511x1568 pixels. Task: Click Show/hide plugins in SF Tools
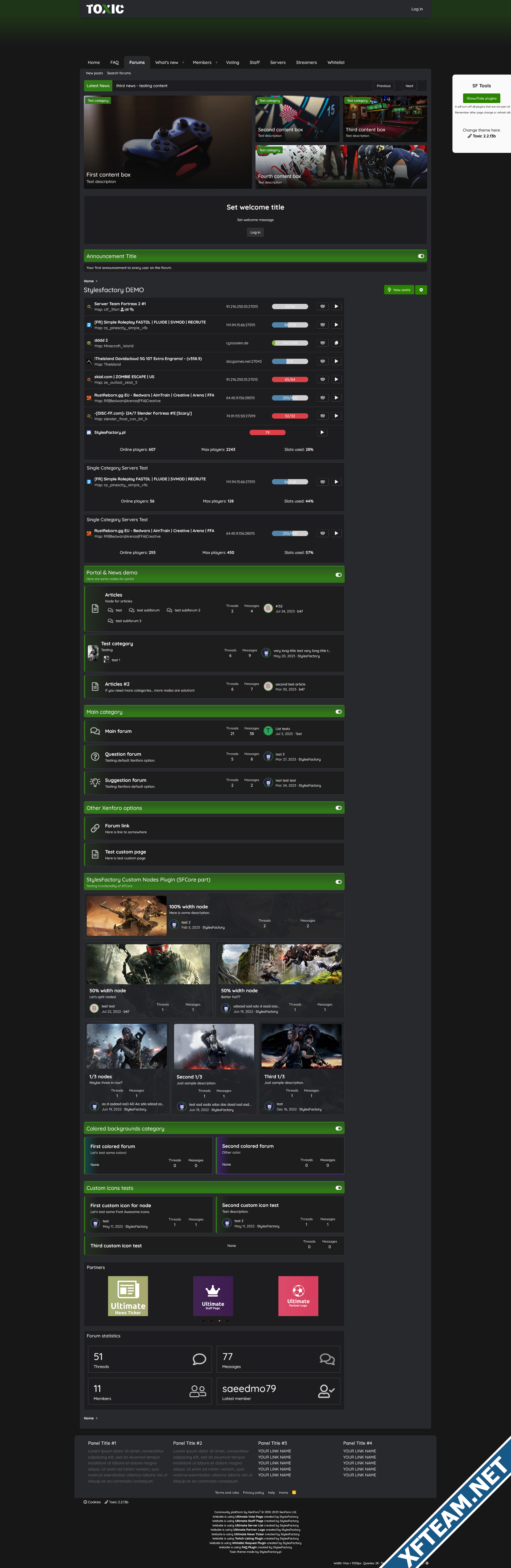point(482,98)
